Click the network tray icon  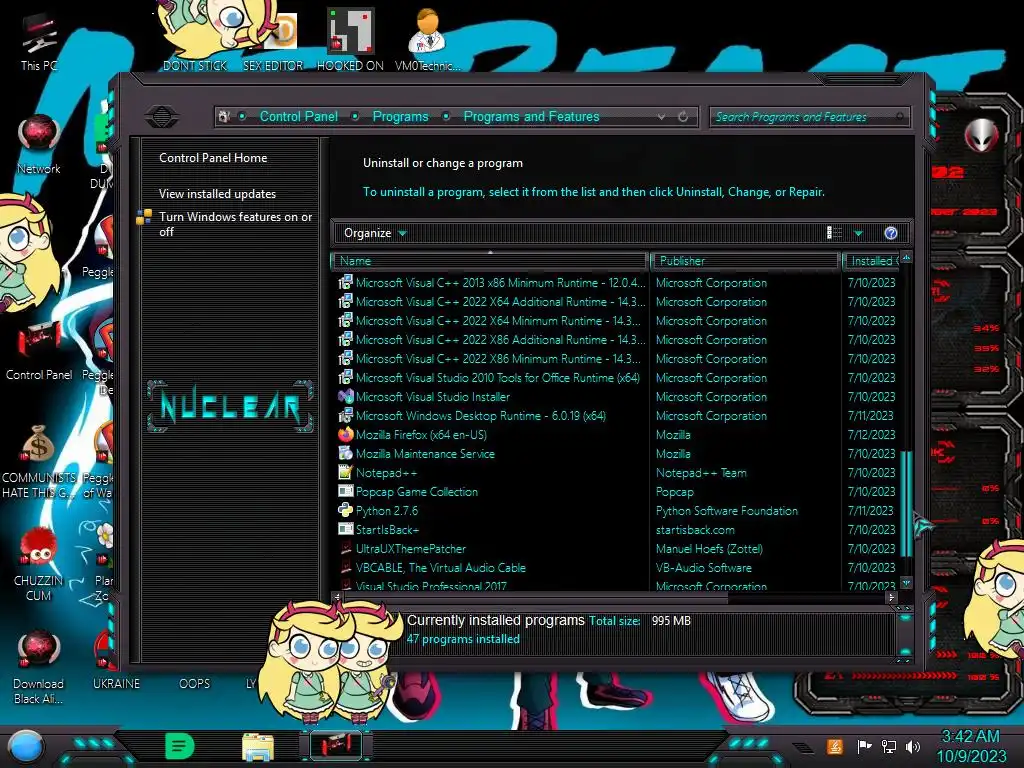[888, 746]
